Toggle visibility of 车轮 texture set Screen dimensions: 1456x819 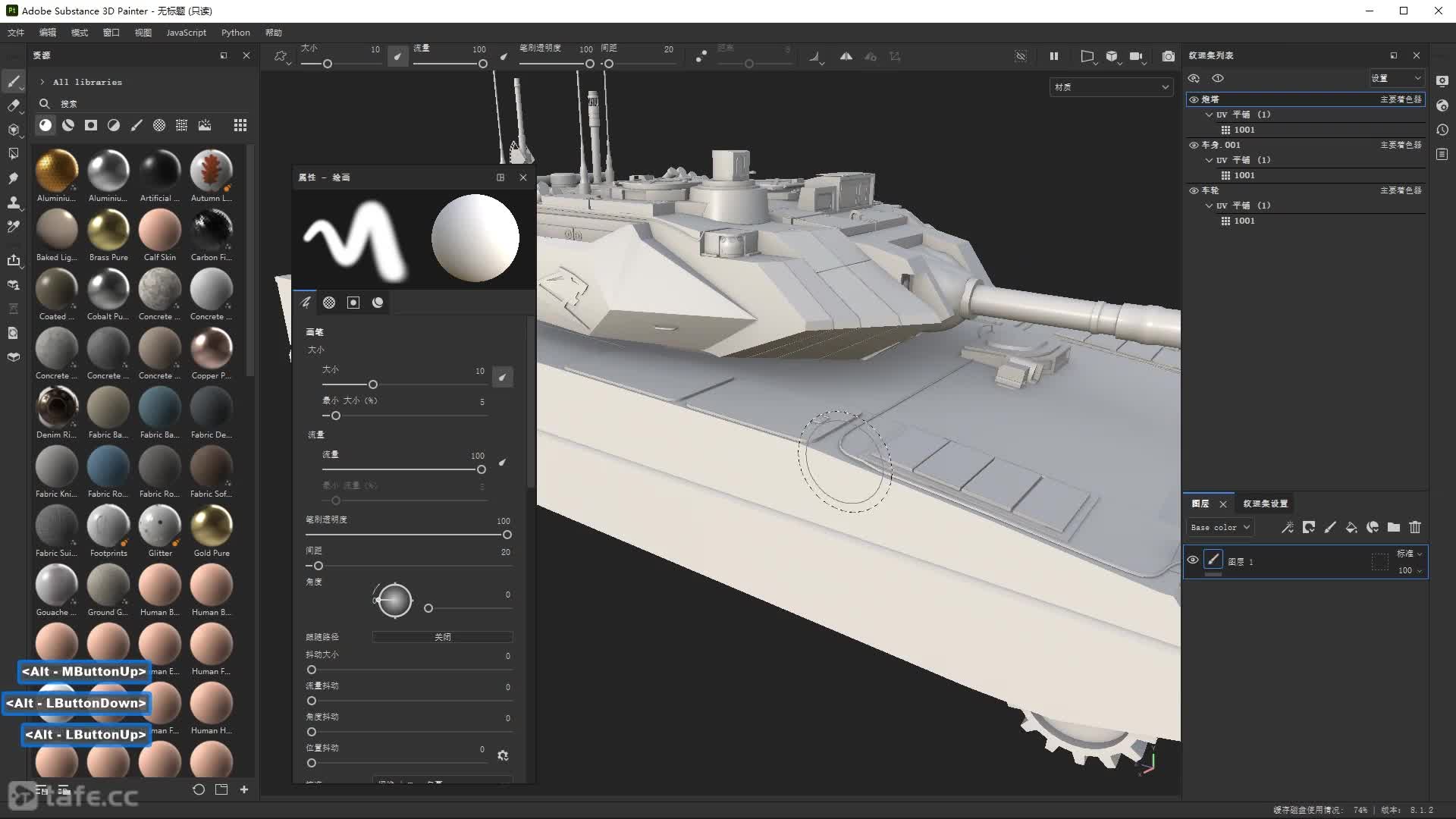[x=1193, y=190]
